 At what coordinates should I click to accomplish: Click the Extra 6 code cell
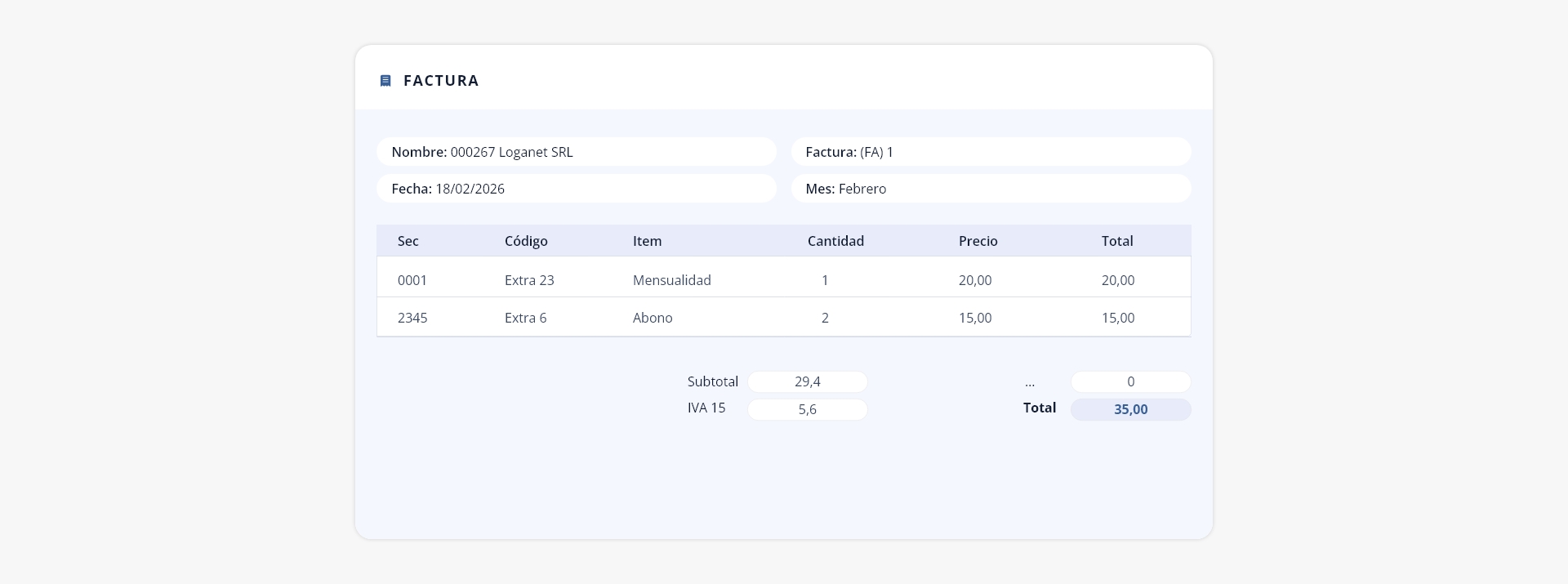pos(526,318)
